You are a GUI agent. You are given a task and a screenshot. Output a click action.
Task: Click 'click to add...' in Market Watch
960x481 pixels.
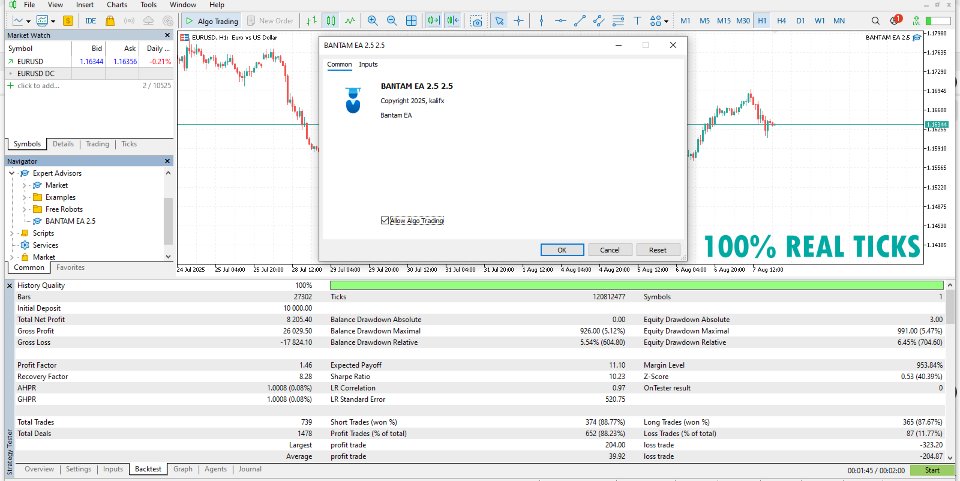(38, 86)
